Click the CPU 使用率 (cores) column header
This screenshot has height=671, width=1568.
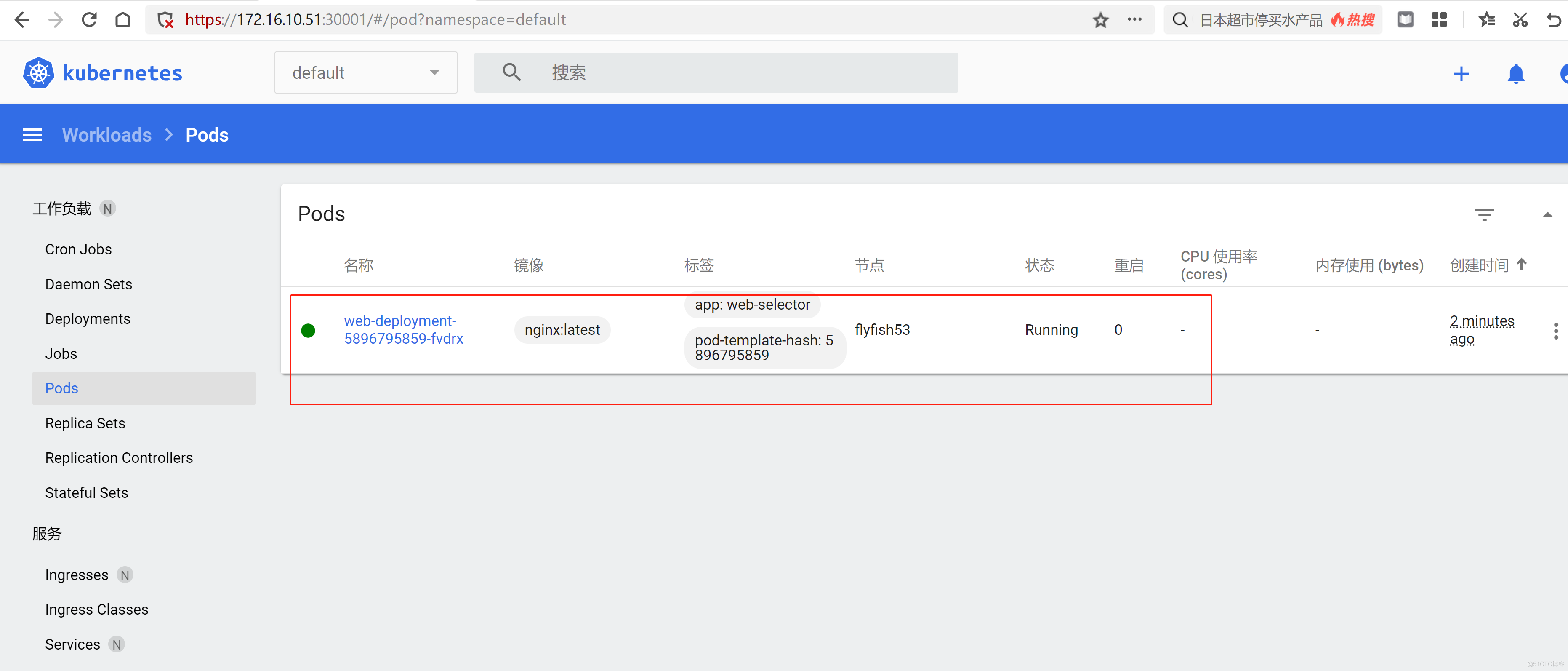pos(1219,265)
